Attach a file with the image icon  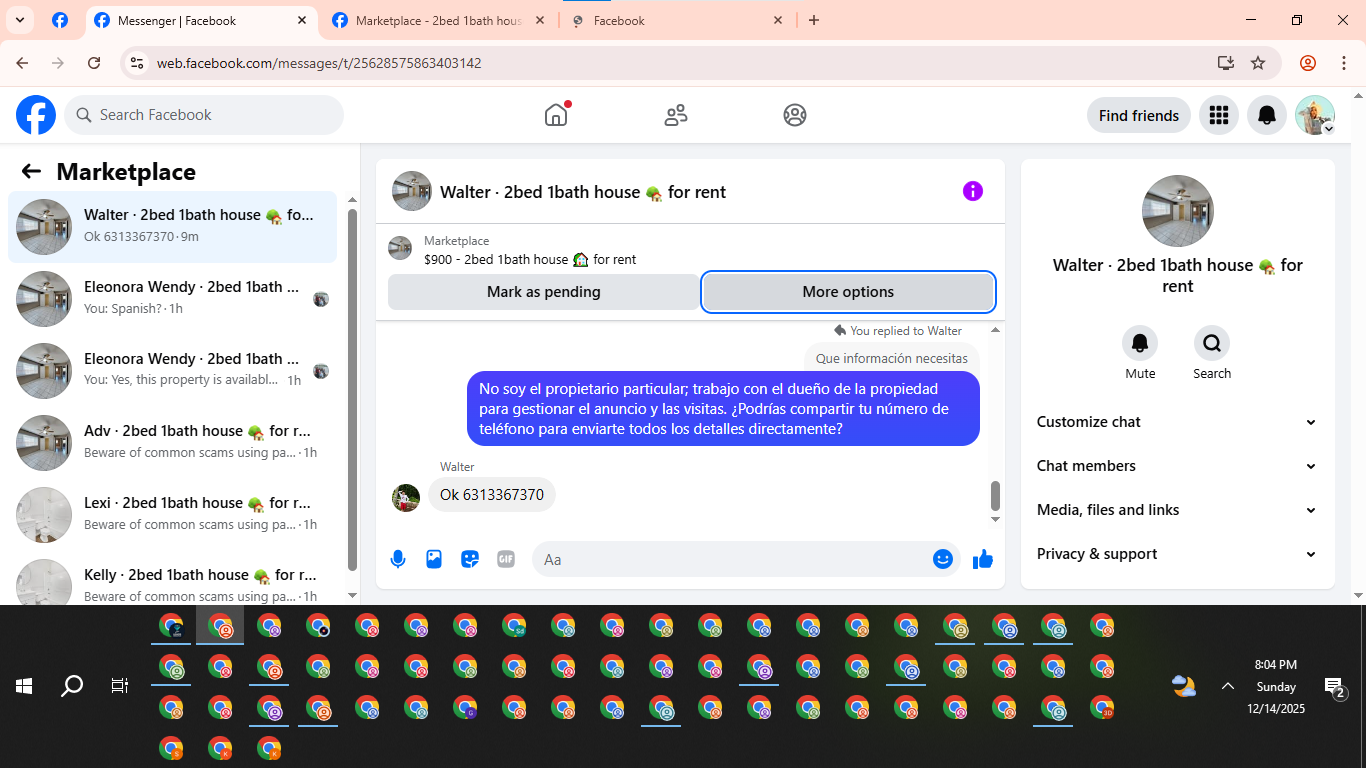pos(434,559)
